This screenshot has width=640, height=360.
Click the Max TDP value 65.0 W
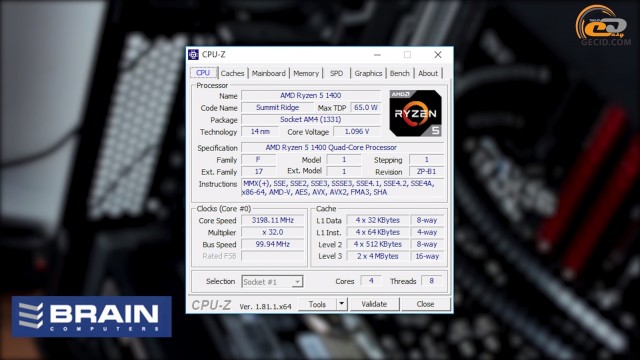coord(366,107)
